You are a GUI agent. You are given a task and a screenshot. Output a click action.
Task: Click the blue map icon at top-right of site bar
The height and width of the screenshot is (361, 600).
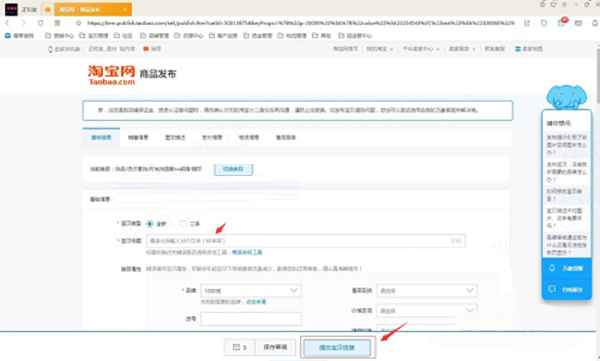518,49
